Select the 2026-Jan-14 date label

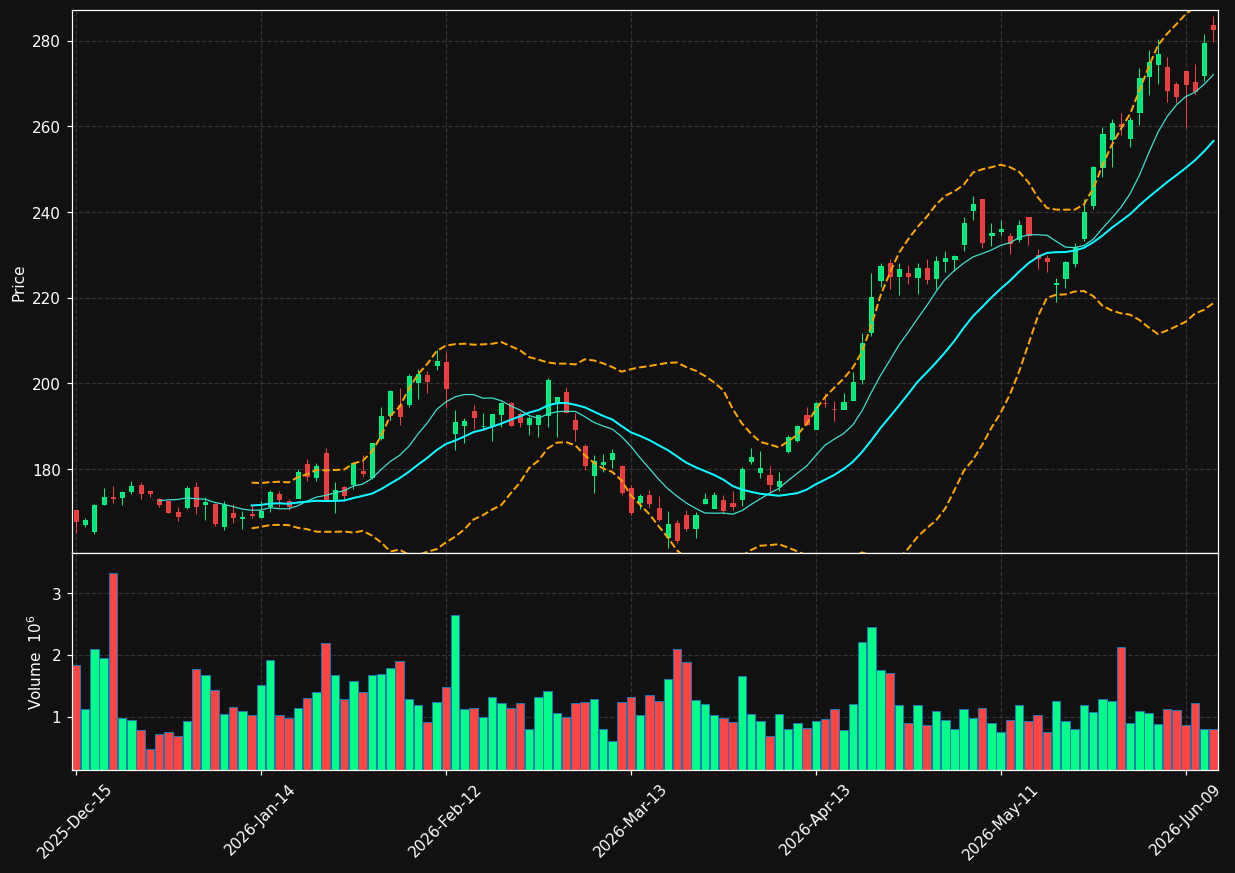(260, 820)
